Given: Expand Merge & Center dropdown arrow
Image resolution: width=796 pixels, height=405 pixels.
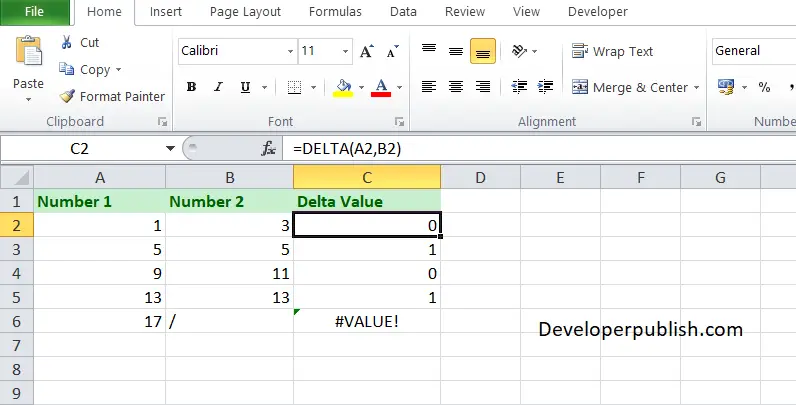Looking at the screenshot, I should click(696, 88).
